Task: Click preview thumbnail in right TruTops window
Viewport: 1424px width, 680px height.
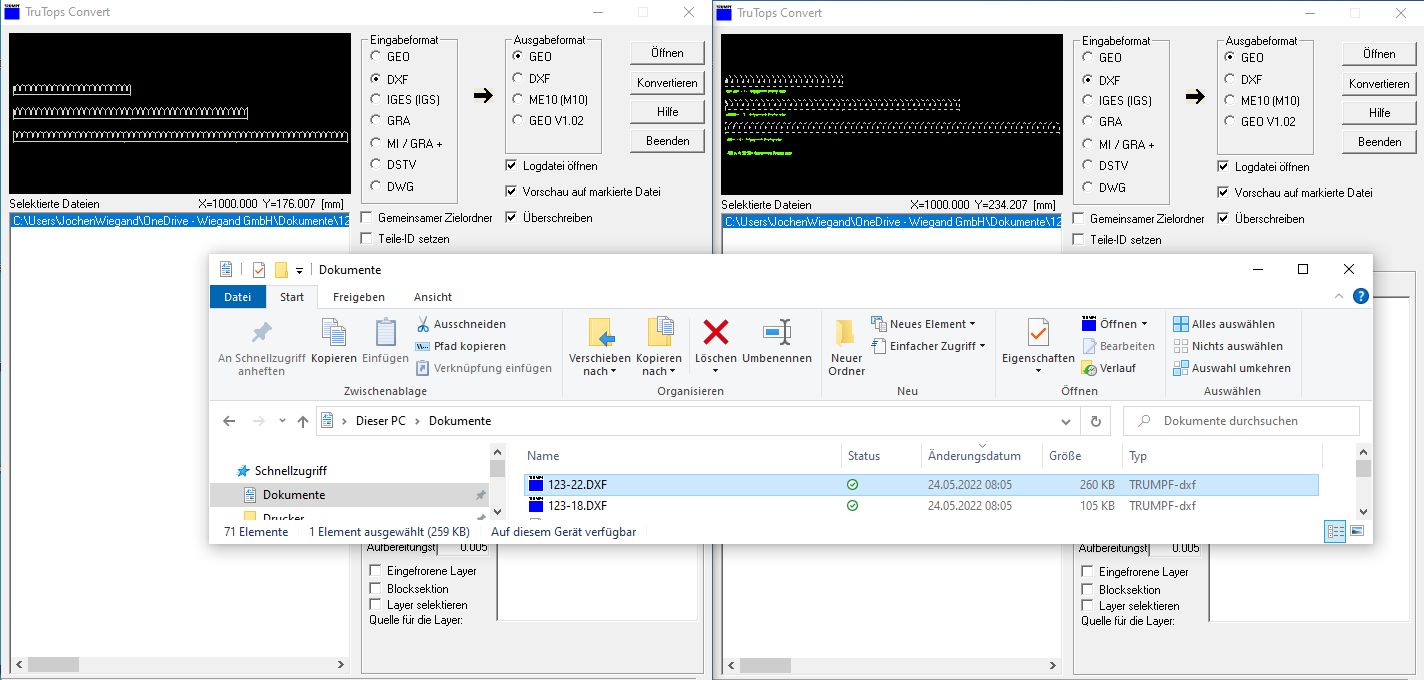Action: [x=891, y=115]
